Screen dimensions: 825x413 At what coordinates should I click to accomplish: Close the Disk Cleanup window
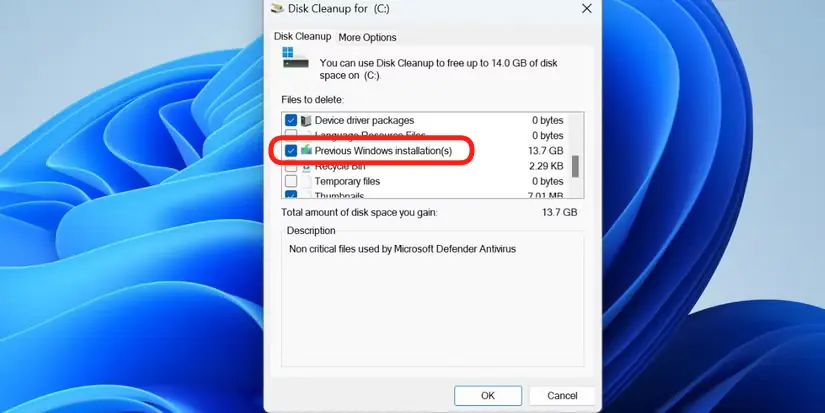click(587, 8)
